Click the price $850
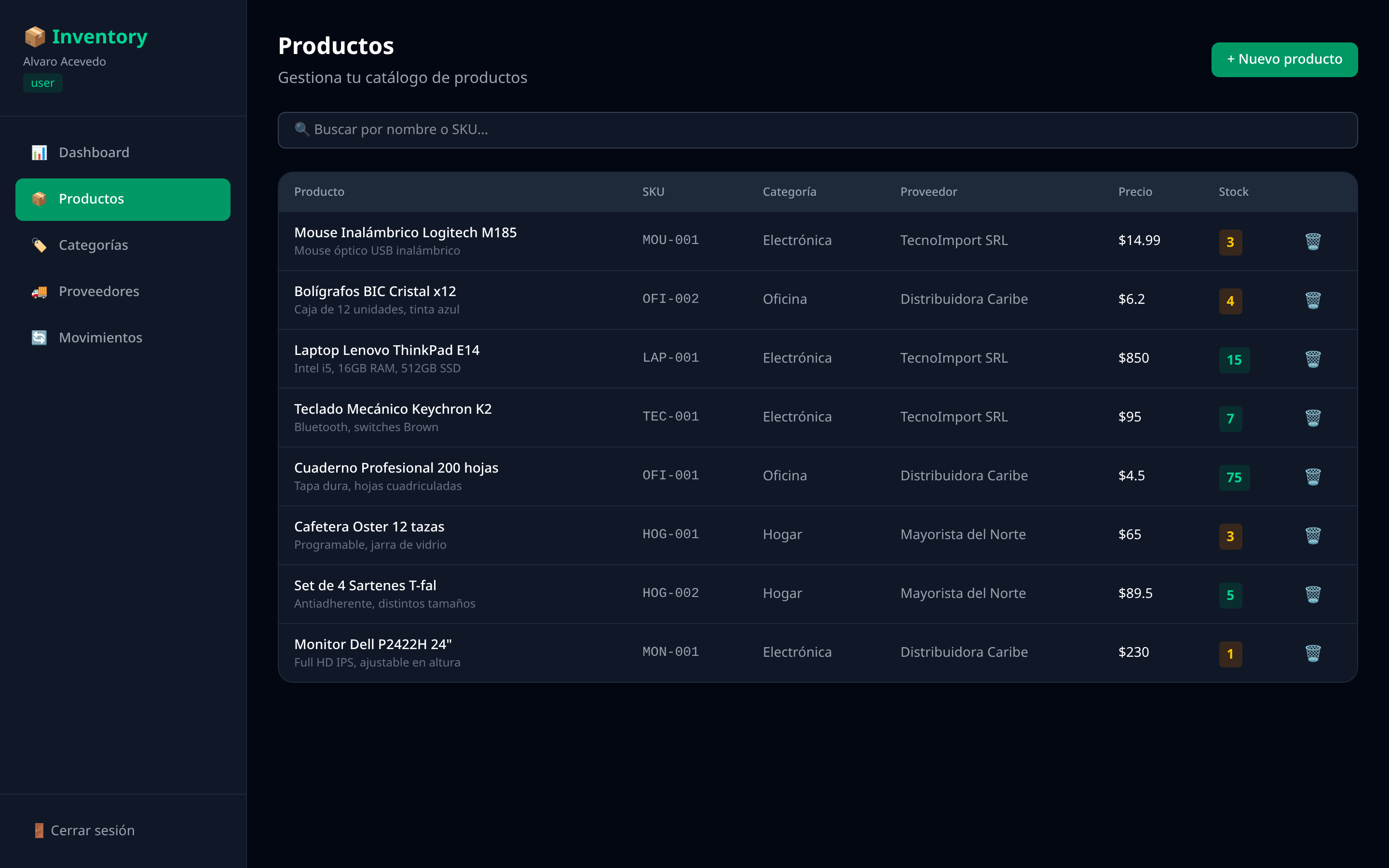The height and width of the screenshot is (868, 1389). point(1133,358)
